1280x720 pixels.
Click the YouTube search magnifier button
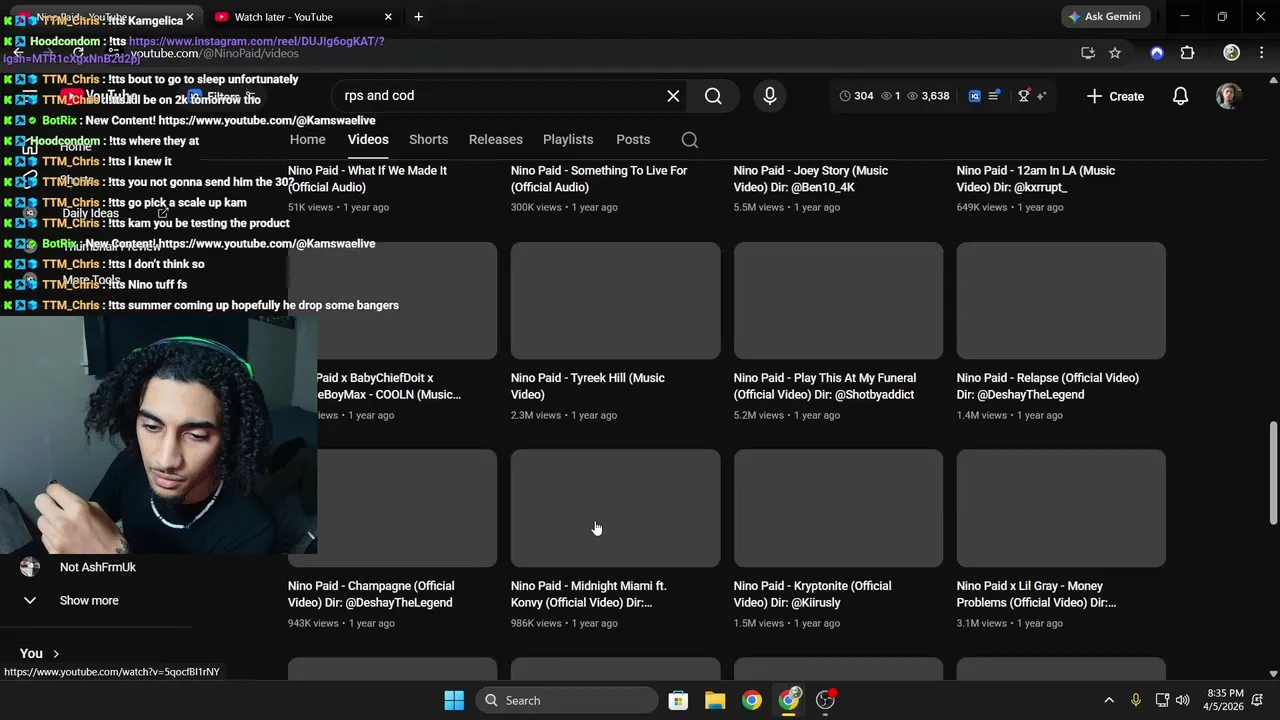pos(713,96)
